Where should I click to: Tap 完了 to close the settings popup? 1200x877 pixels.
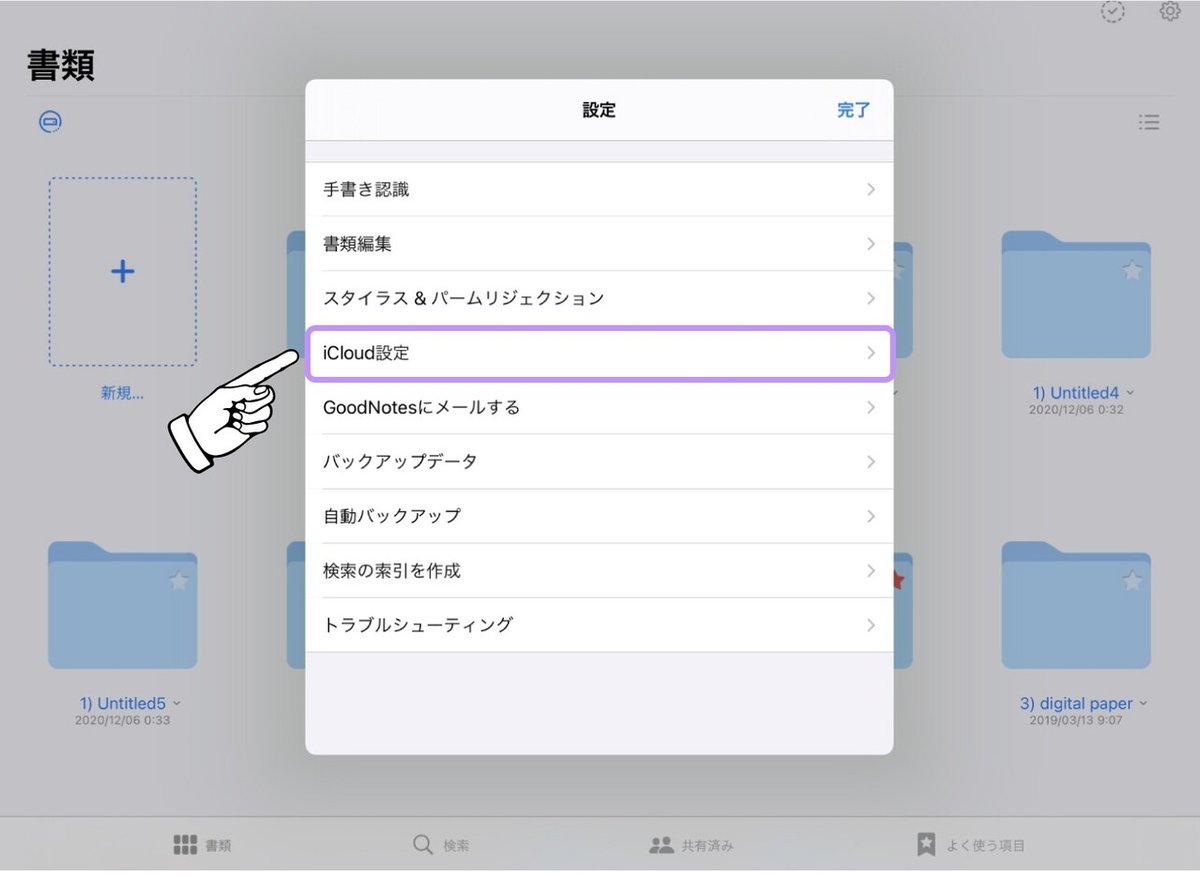[854, 111]
